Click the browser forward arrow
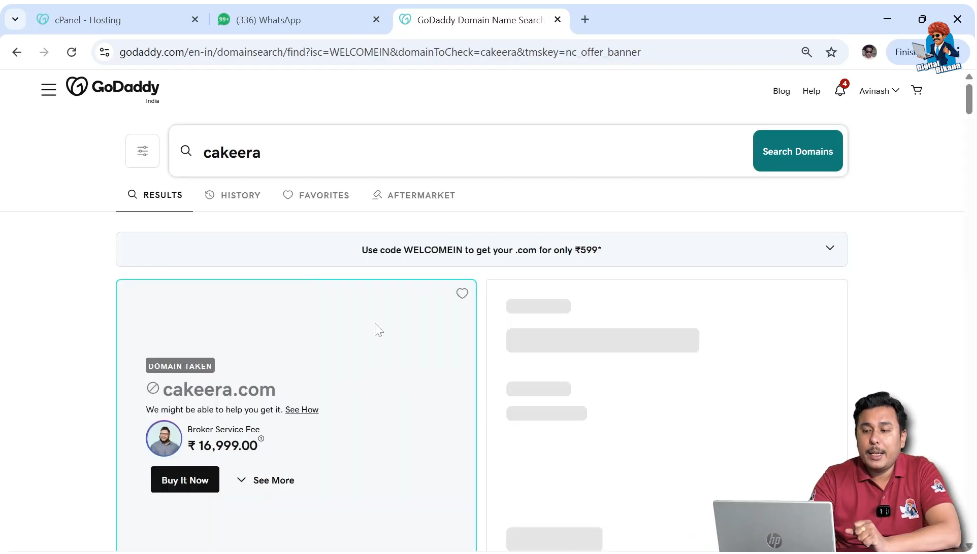Screen dimensions: 977x554 (44, 52)
